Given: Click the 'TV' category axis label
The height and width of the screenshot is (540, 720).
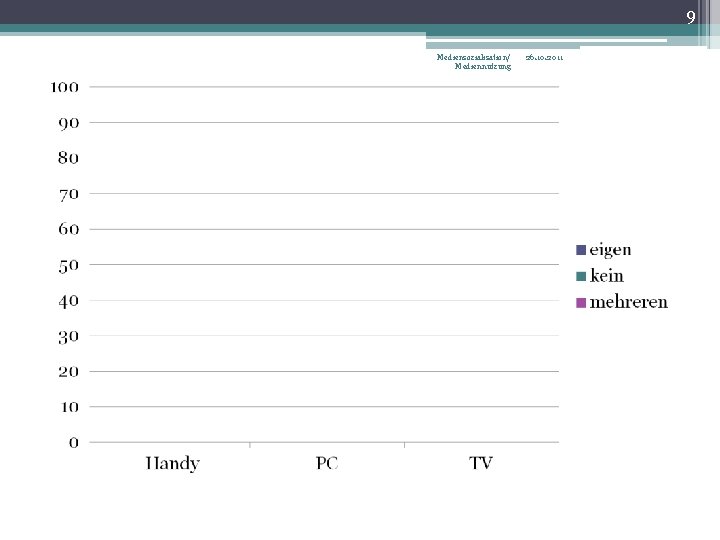Looking at the screenshot, I should click(481, 463).
